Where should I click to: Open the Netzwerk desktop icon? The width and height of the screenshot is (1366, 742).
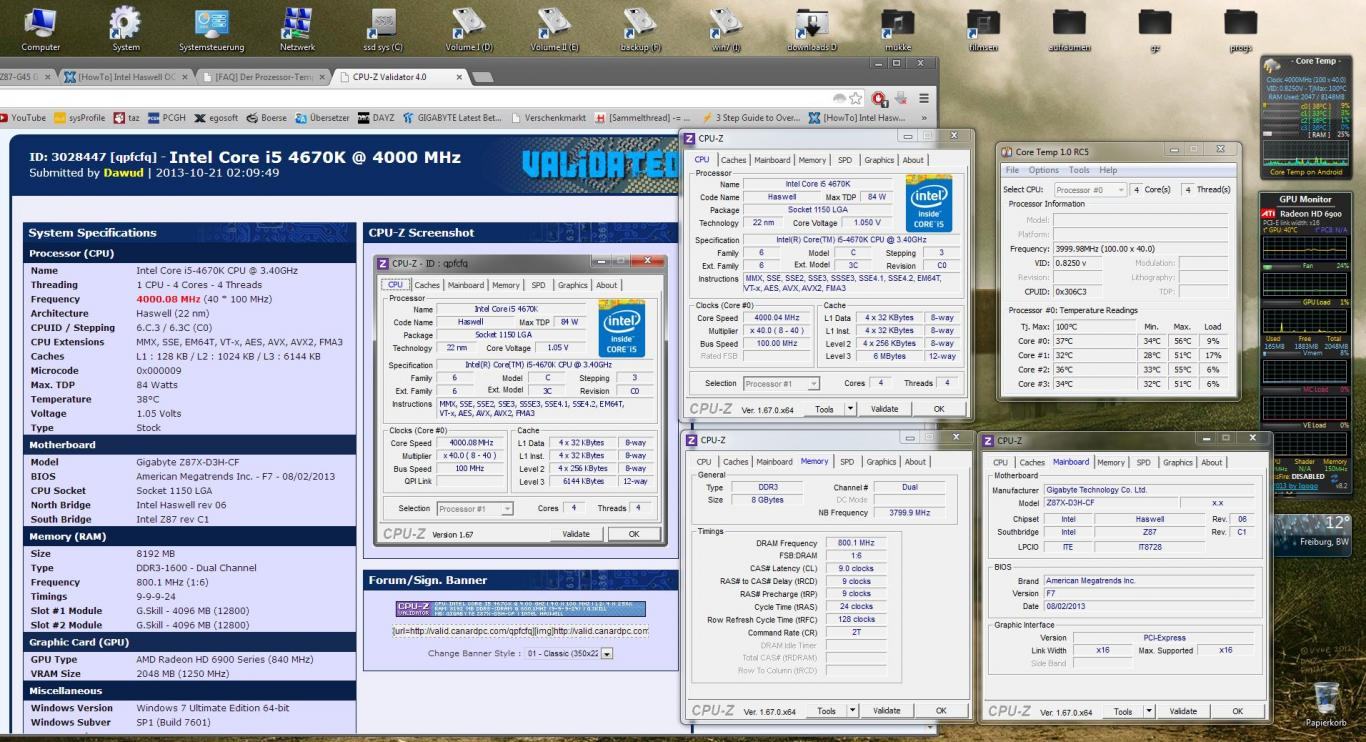point(297,27)
